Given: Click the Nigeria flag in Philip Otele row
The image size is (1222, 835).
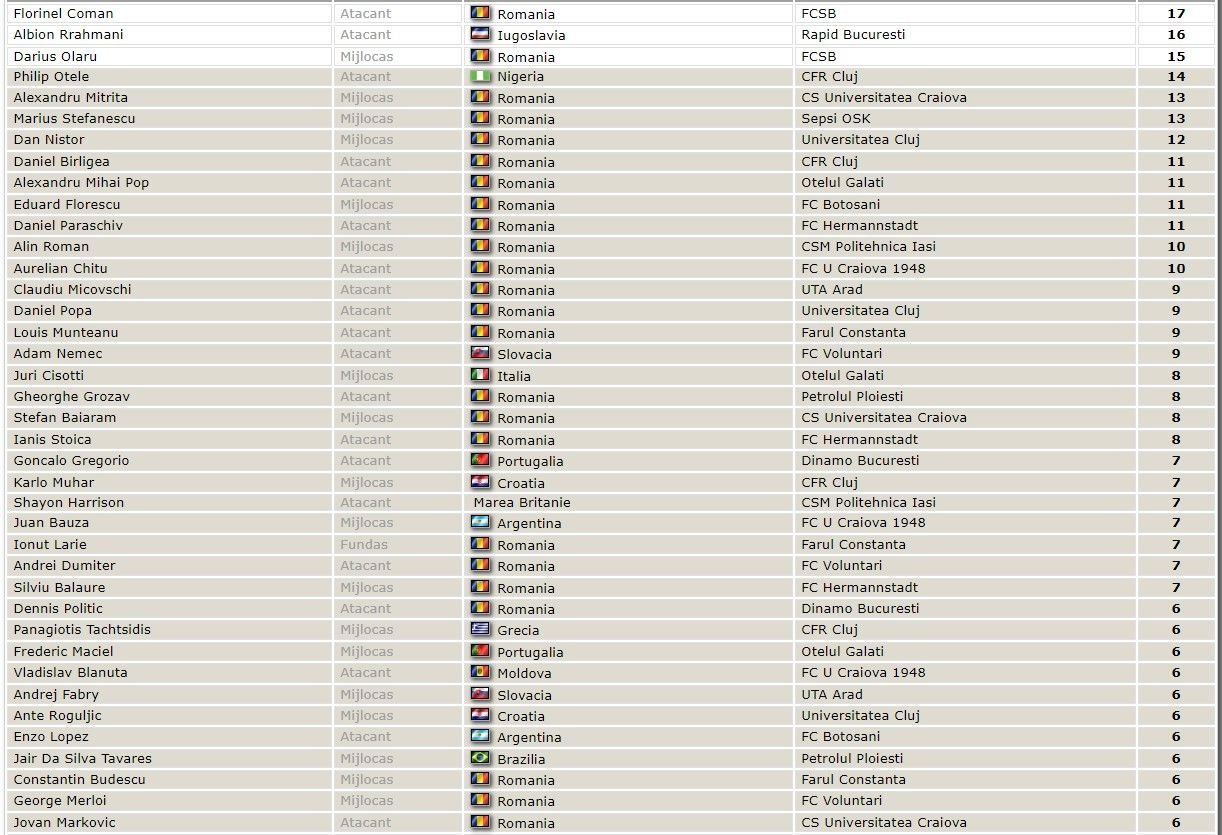Looking at the screenshot, I should 481,77.
